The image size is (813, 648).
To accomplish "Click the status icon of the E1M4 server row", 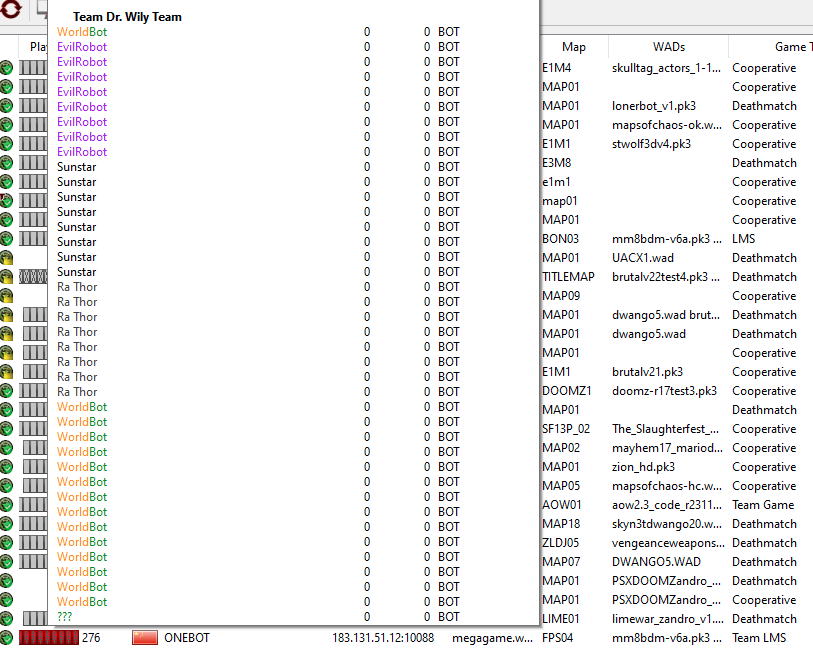I will pos(6,68).
